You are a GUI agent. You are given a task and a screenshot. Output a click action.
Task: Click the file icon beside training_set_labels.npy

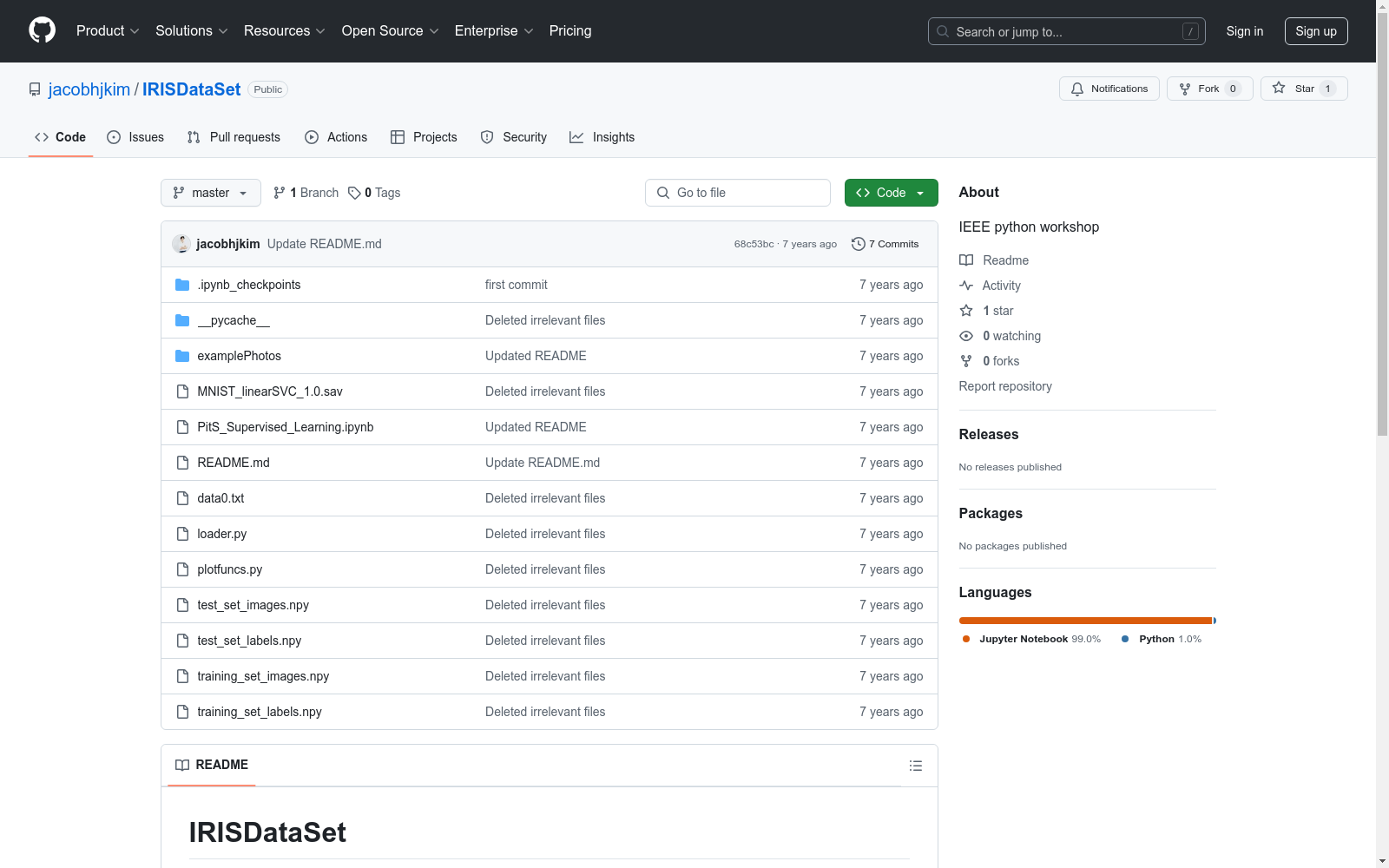(182, 712)
